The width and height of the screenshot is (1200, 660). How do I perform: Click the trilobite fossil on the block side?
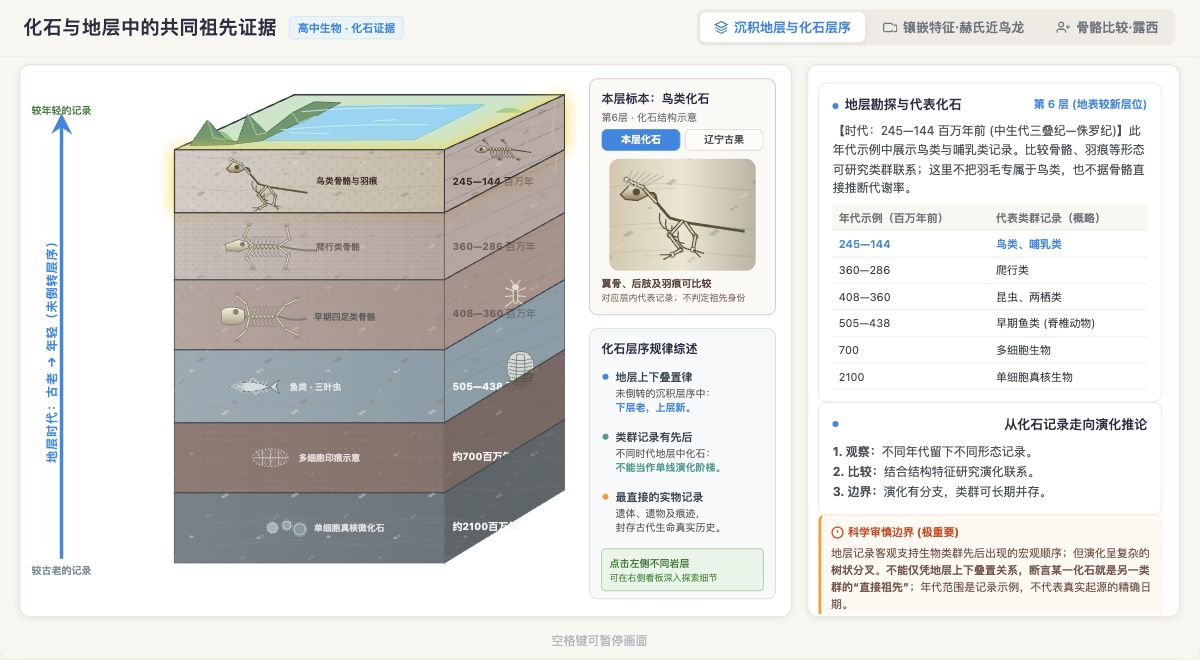pyautogui.click(x=521, y=369)
